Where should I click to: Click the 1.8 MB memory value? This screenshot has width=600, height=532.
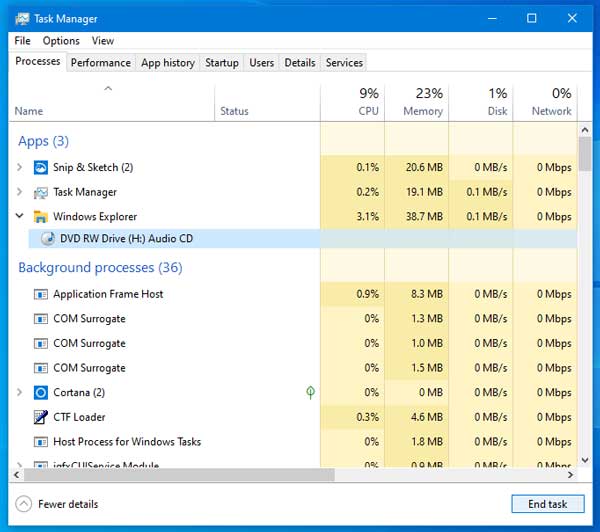[x=427, y=442]
